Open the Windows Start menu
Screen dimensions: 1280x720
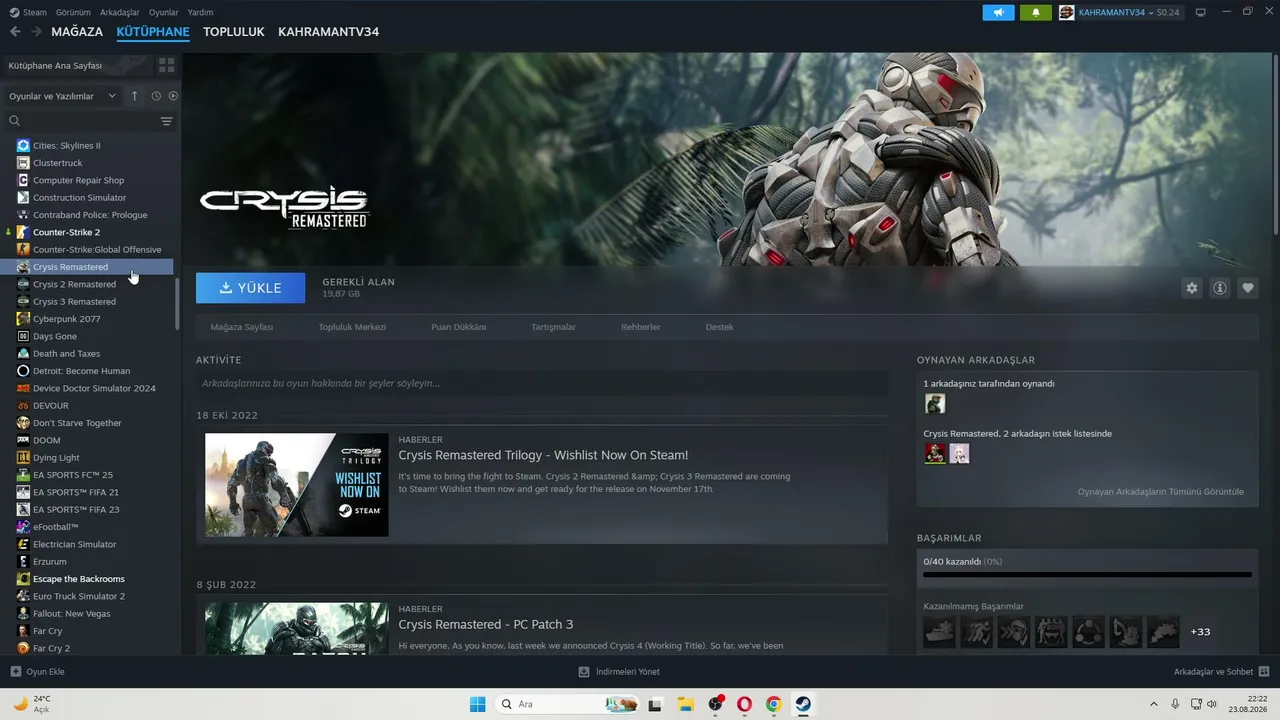(478, 704)
